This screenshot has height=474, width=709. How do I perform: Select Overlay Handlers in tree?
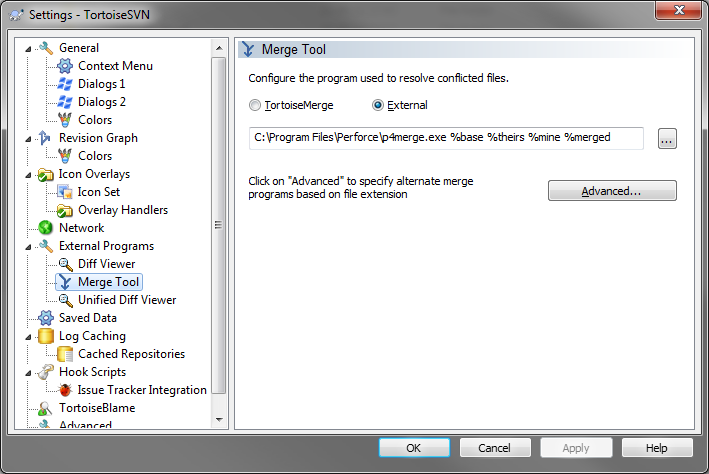123,210
